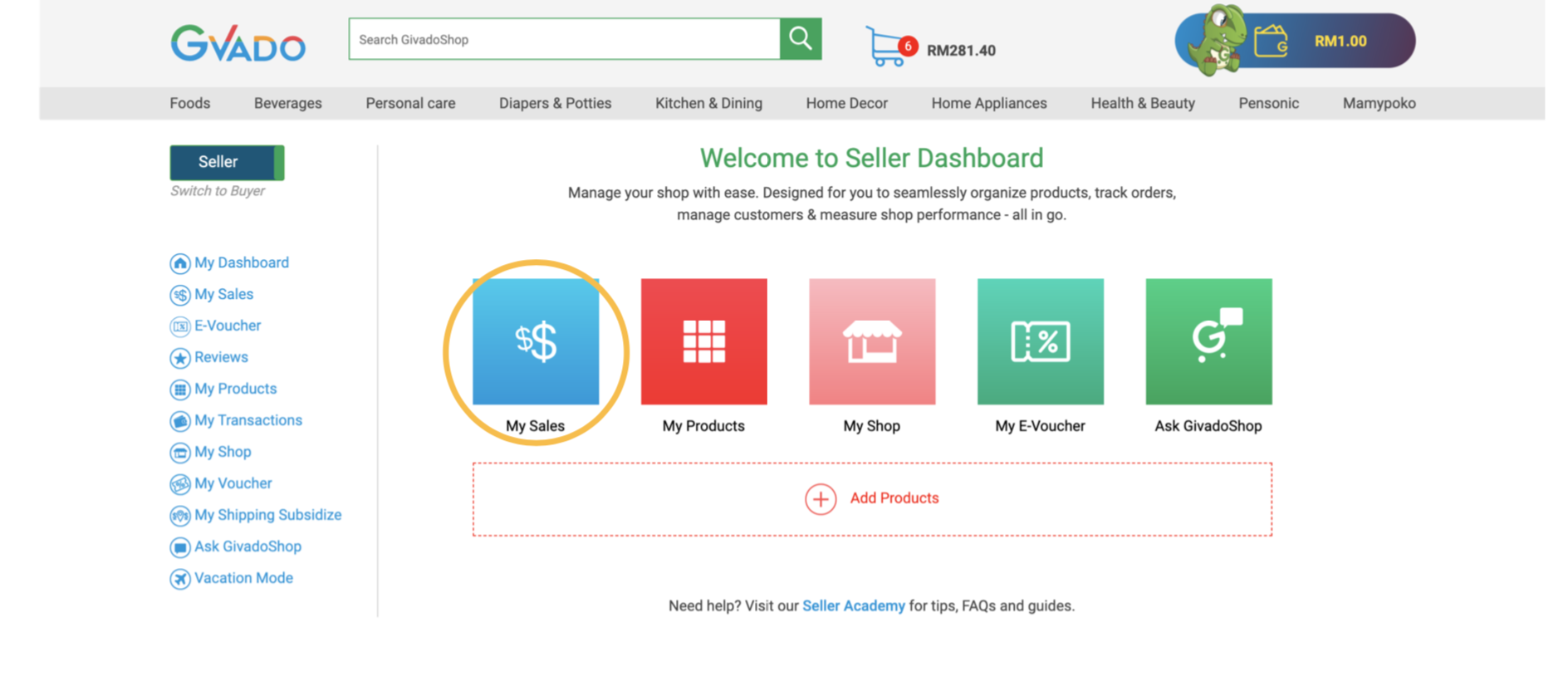The width and height of the screenshot is (1568, 686).
Task: Go to My Transactions in sidebar
Action: tap(247, 420)
